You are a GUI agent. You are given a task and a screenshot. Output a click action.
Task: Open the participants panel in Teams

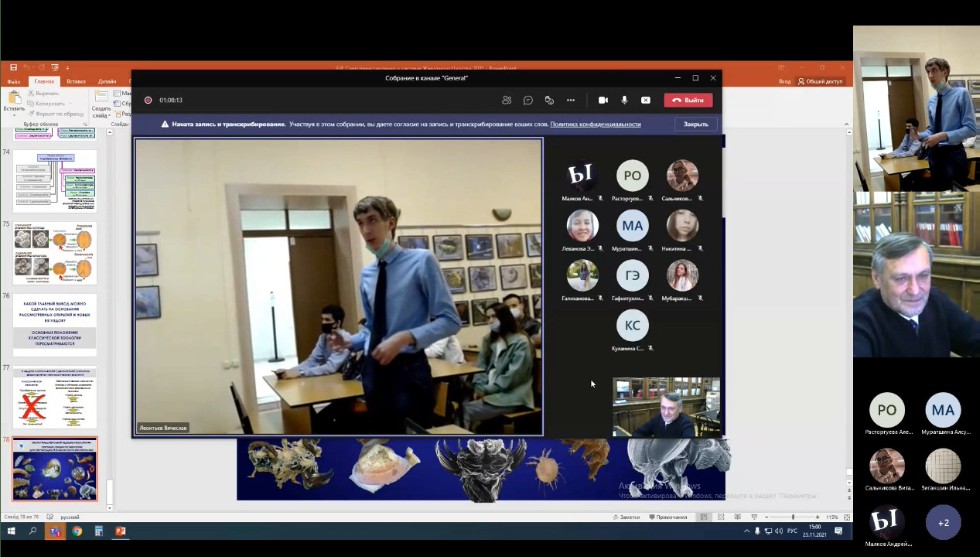click(x=507, y=100)
